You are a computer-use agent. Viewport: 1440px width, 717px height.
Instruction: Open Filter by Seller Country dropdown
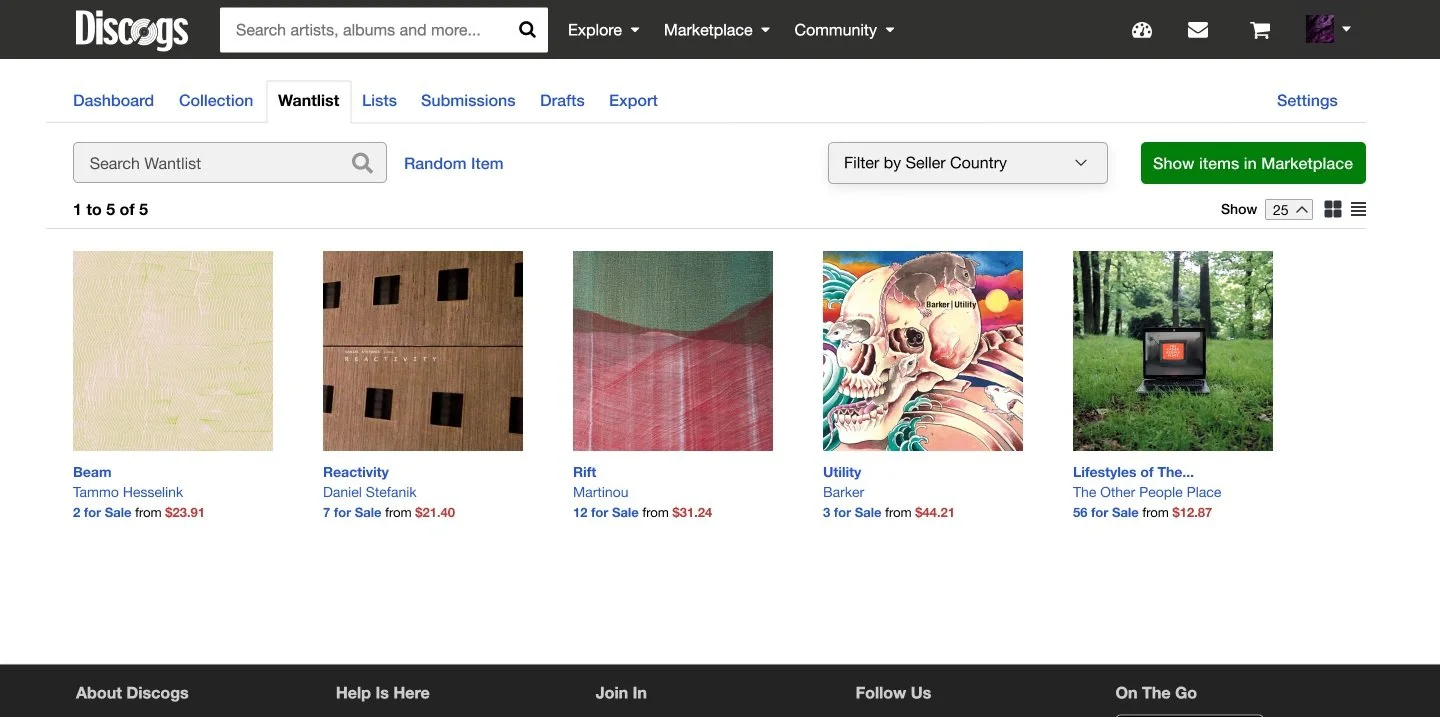(967, 163)
